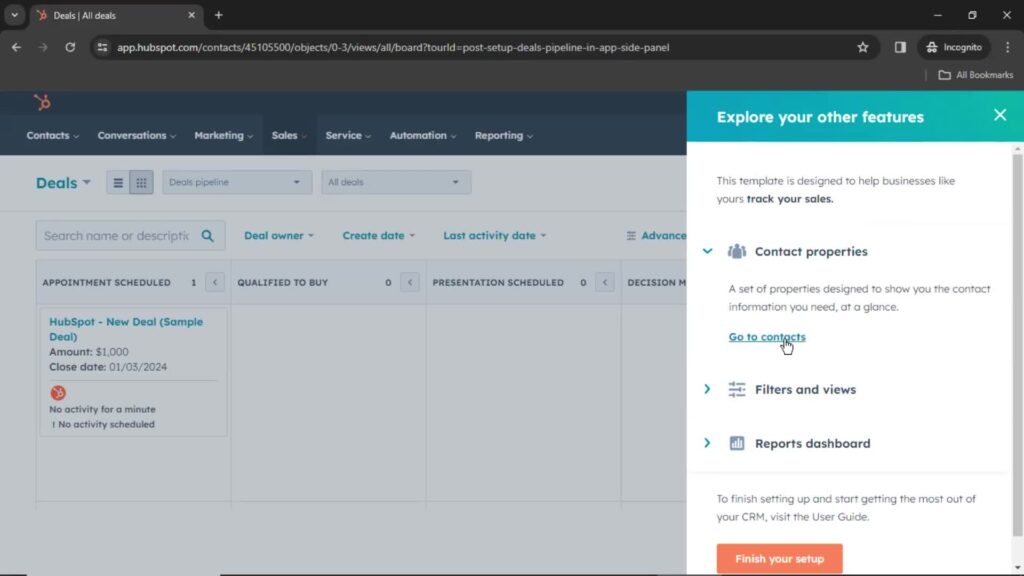The width and height of the screenshot is (1024, 576).
Task: Open the All deals view dropdown
Action: point(395,182)
